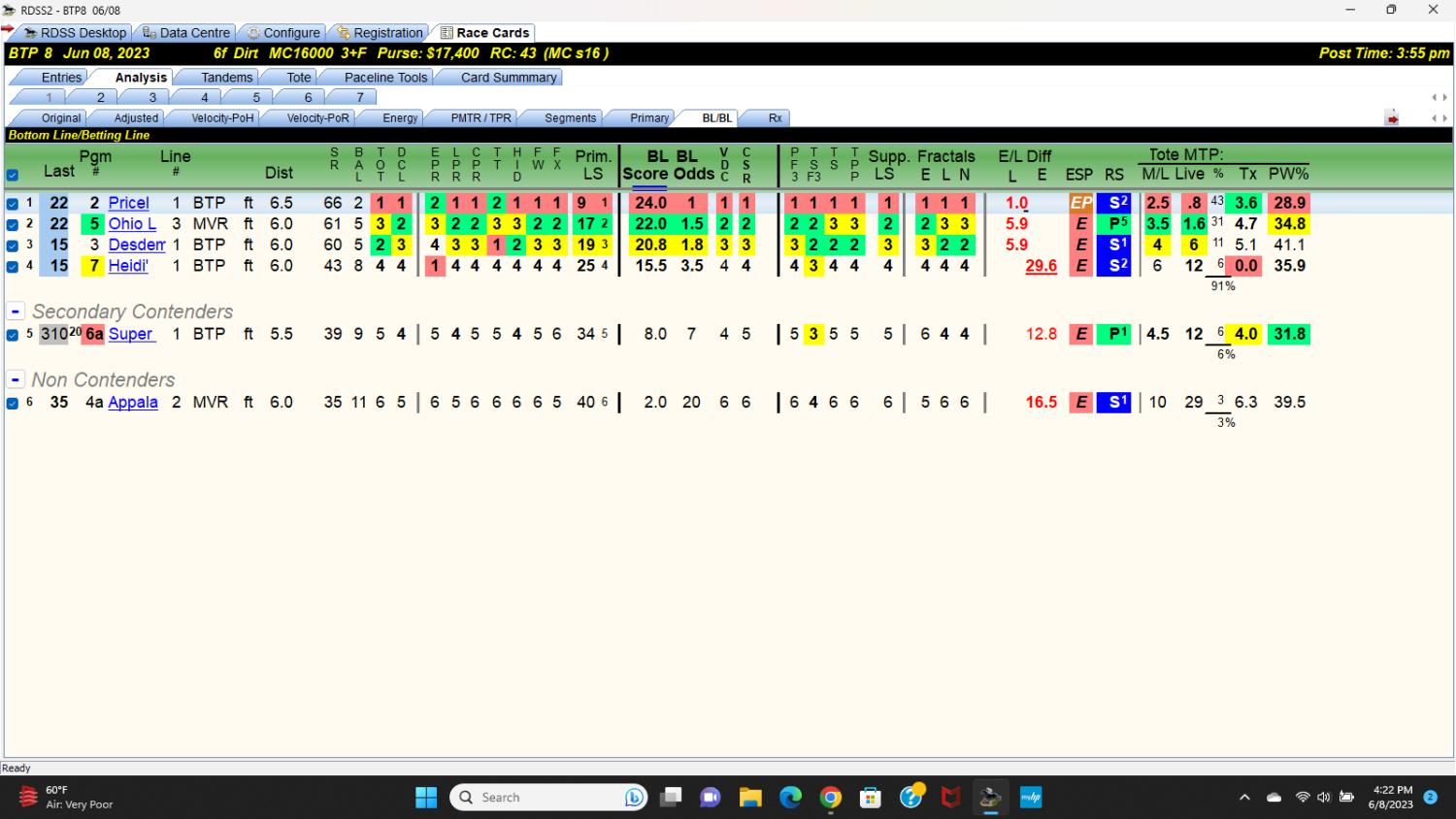This screenshot has width=1456, height=819.
Task: Uncheck the Ohio L row checkbox
Action: pos(13,224)
